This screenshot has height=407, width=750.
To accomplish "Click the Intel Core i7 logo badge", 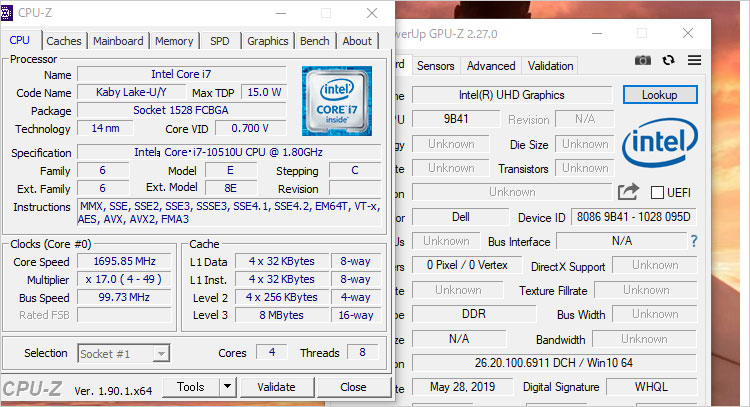I will coord(337,101).
